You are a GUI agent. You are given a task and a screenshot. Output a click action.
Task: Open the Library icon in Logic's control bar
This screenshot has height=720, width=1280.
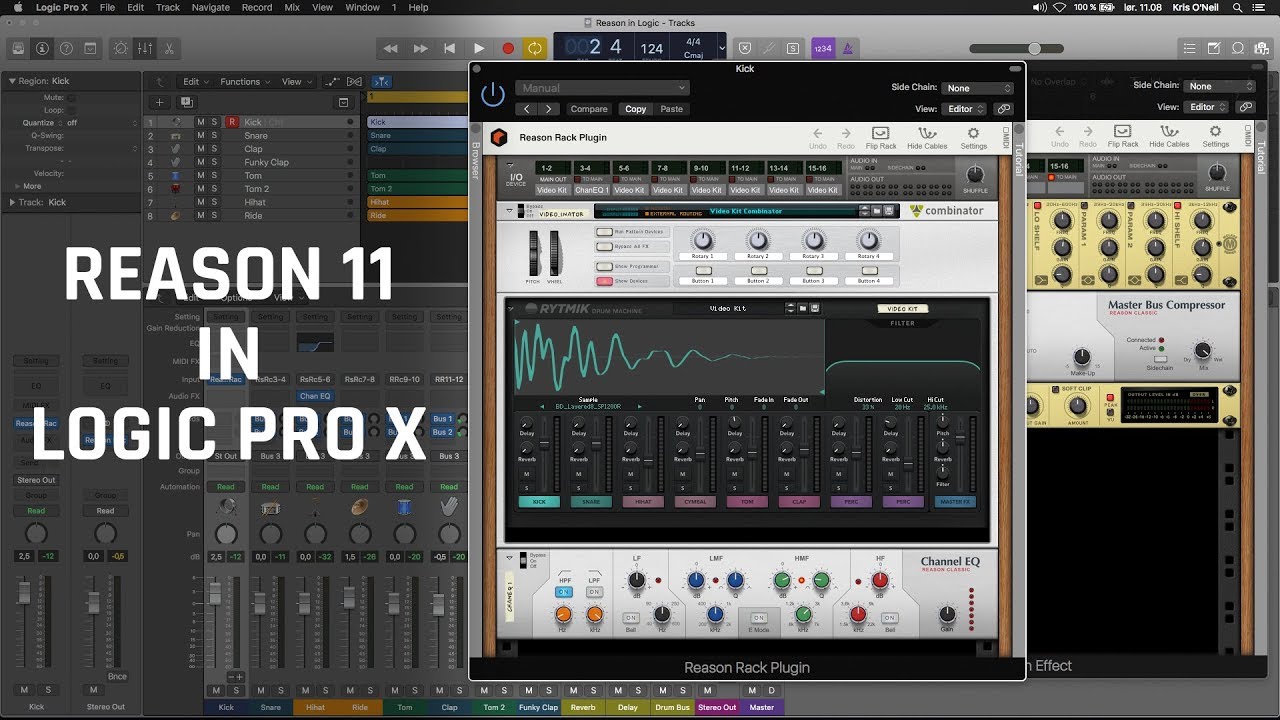(18, 48)
